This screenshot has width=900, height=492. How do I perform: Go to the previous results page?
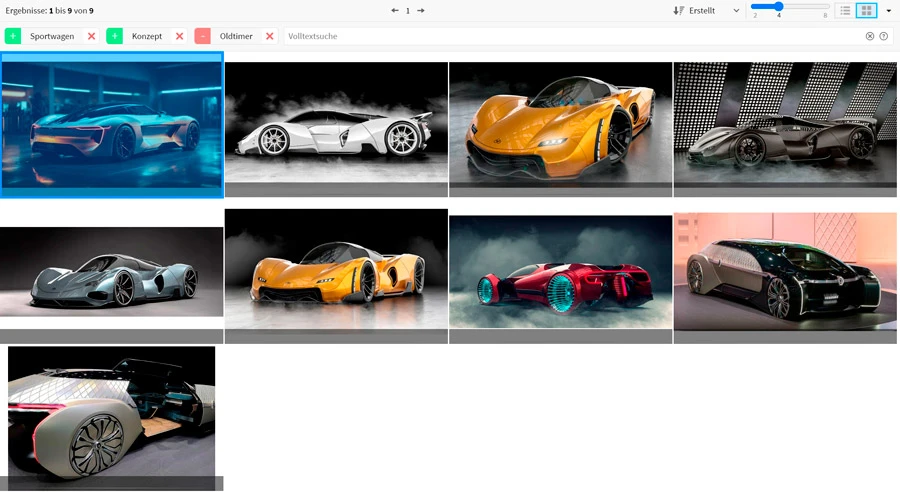point(395,11)
